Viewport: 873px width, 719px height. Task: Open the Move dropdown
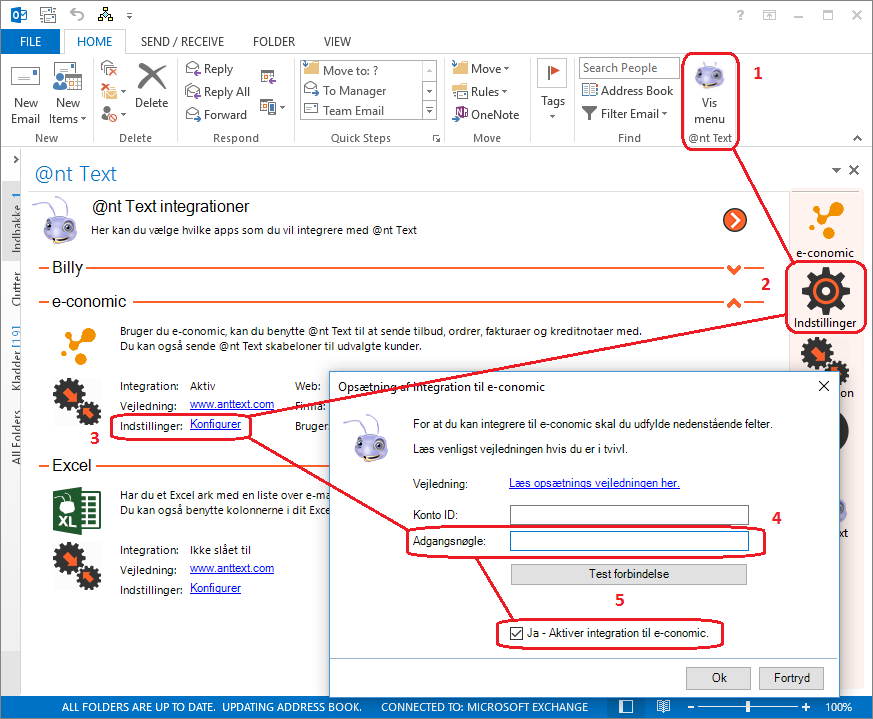coord(481,69)
